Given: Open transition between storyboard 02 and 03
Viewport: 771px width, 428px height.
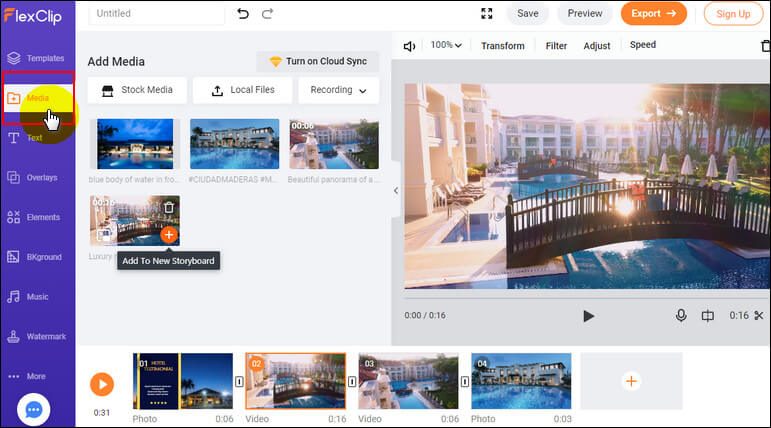Looking at the screenshot, I should click(x=352, y=381).
